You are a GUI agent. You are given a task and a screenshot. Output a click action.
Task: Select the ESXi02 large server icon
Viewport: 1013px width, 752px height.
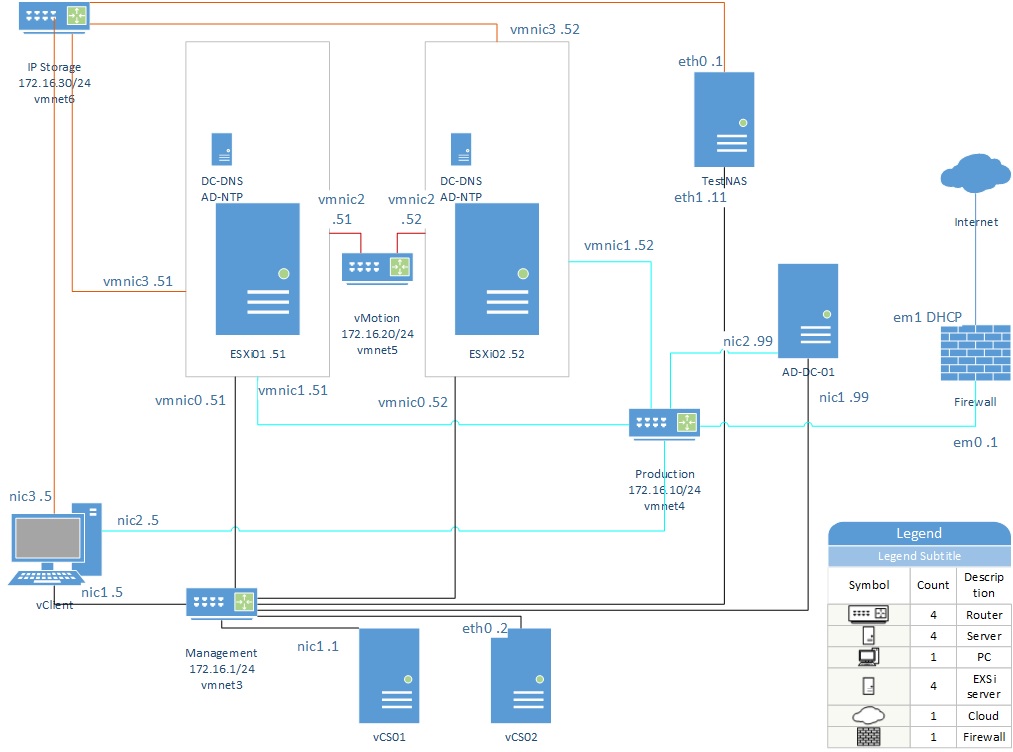[x=497, y=269]
